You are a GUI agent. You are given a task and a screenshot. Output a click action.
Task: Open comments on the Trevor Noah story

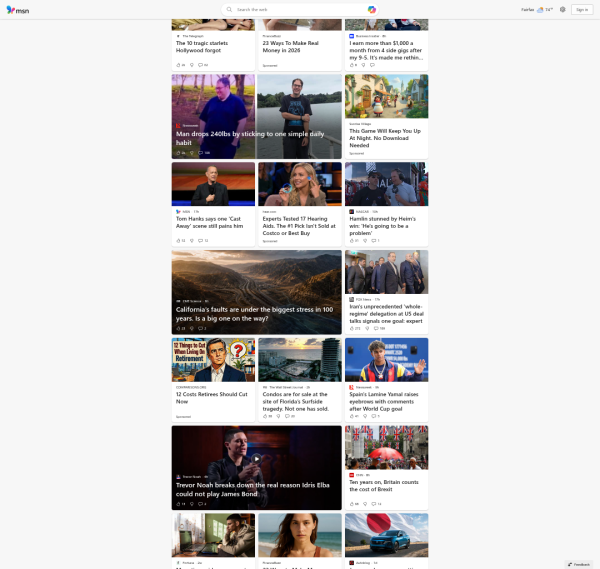(x=202, y=504)
